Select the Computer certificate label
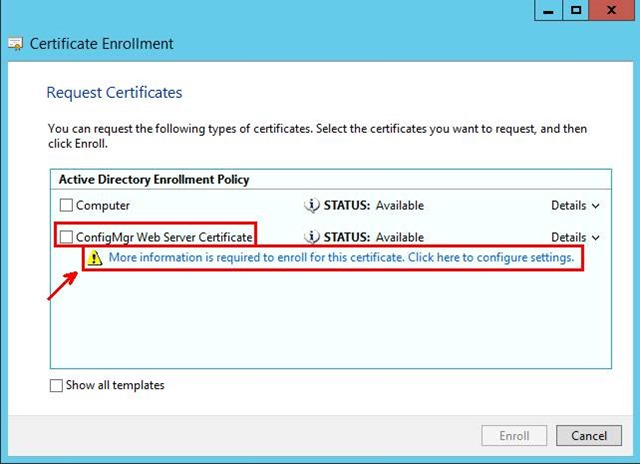 point(103,205)
